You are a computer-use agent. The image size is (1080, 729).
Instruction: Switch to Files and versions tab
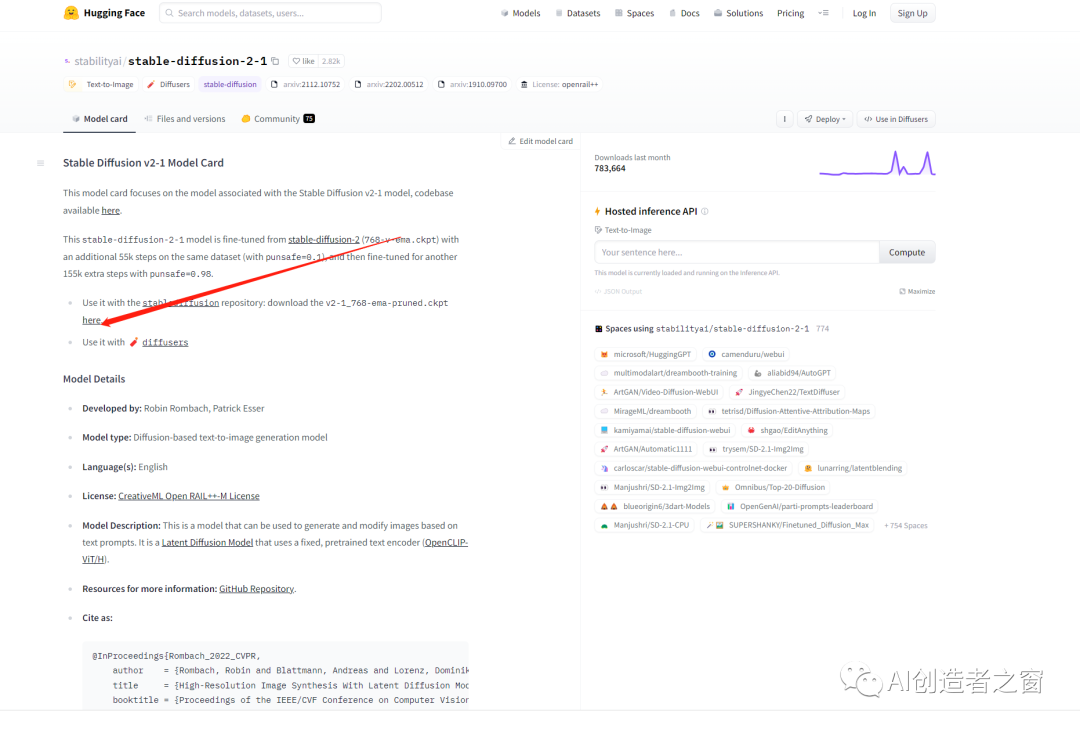tap(185, 119)
